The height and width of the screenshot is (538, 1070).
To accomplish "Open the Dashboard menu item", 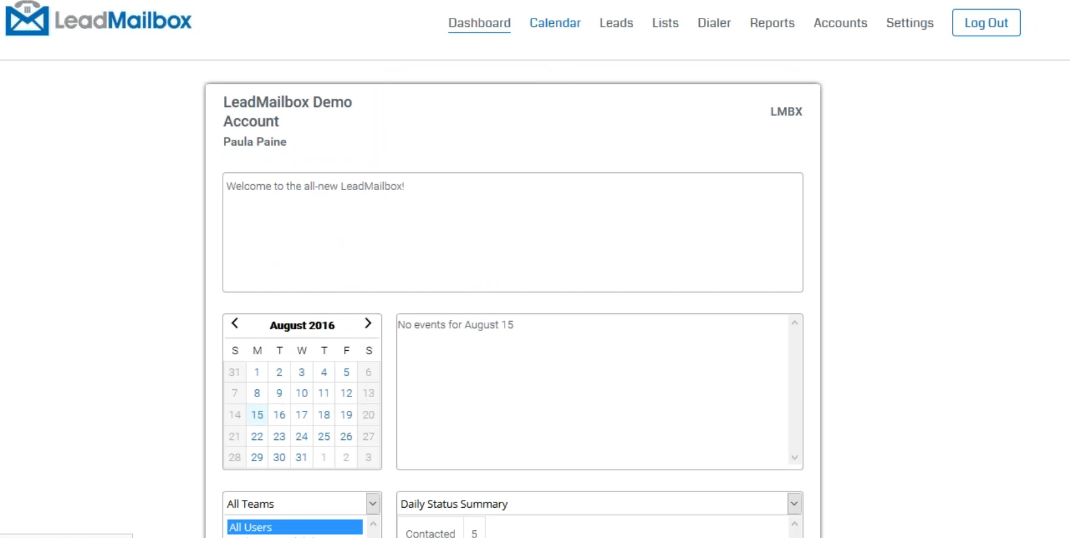I will (x=479, y=23).
